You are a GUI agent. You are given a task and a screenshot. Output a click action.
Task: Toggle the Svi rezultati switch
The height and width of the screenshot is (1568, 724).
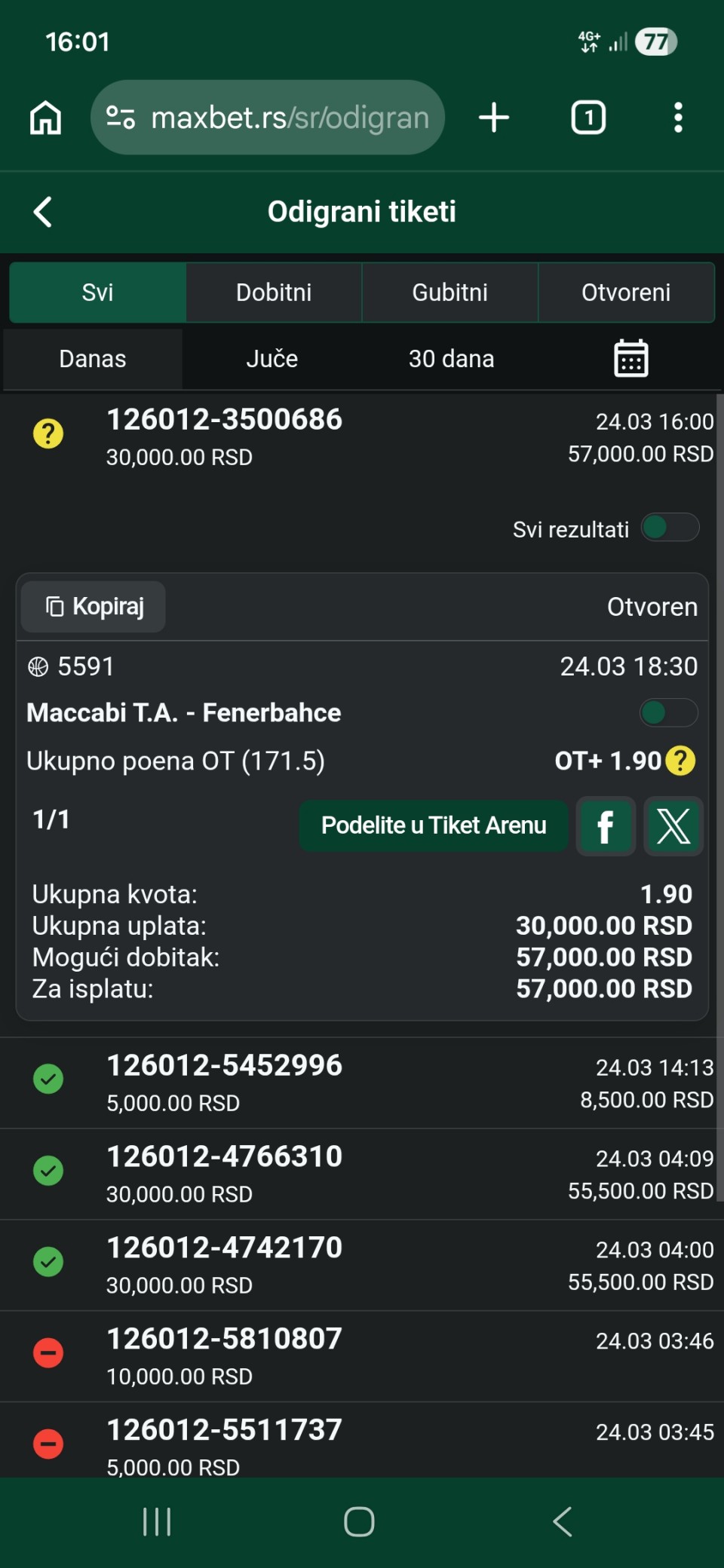coord(670,528)
